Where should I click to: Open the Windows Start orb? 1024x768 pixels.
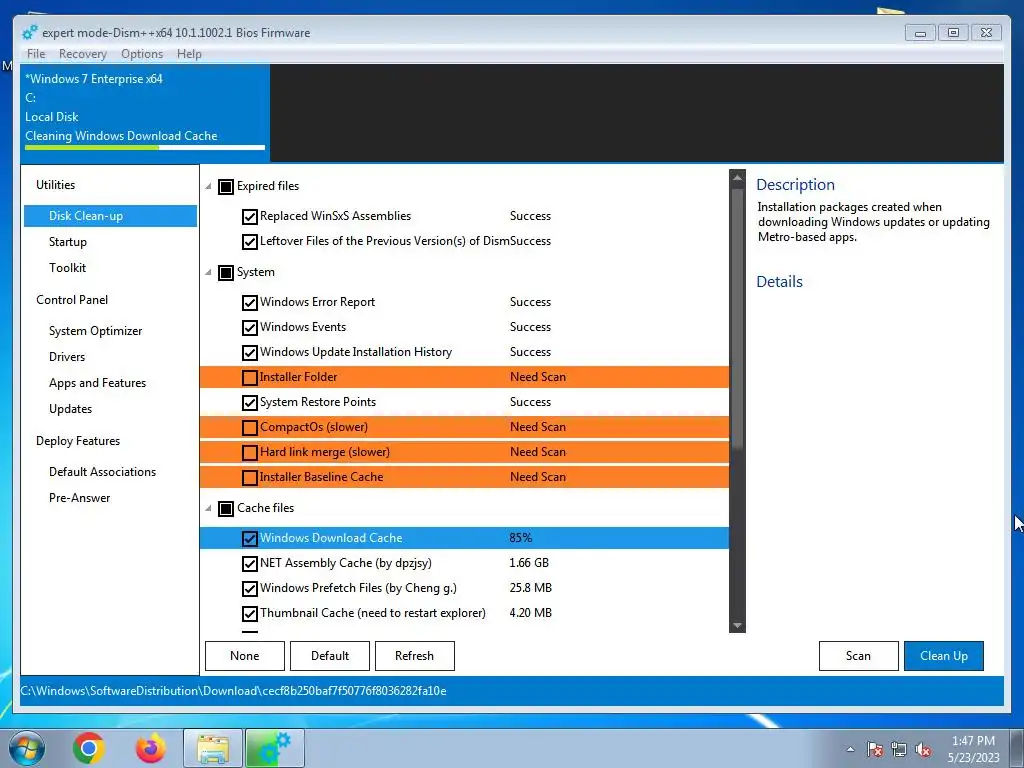(27, 748)
